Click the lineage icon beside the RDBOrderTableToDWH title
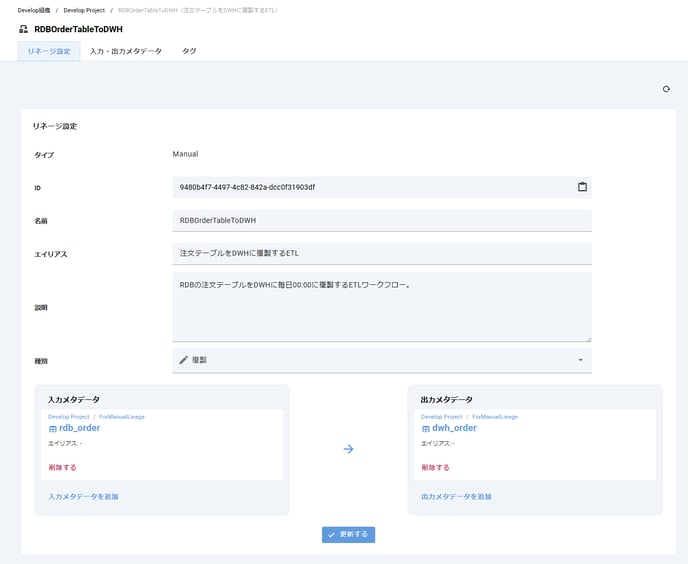 pyautogui.click(x=23, y=30)
